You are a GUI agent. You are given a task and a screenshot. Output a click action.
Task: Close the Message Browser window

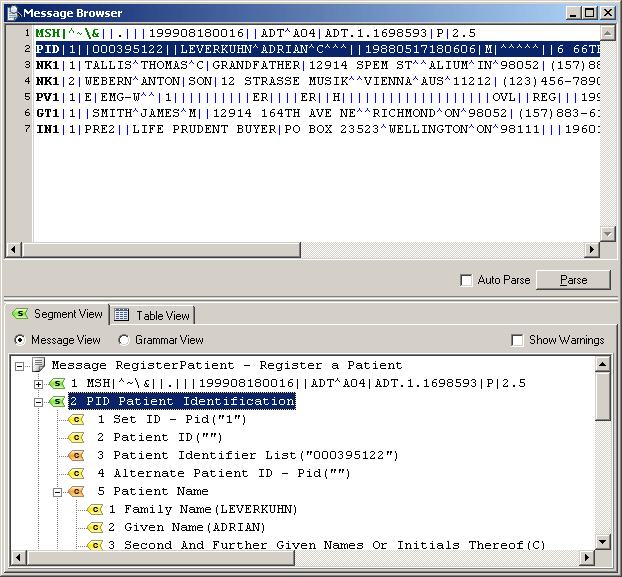[x=608, y=13]
